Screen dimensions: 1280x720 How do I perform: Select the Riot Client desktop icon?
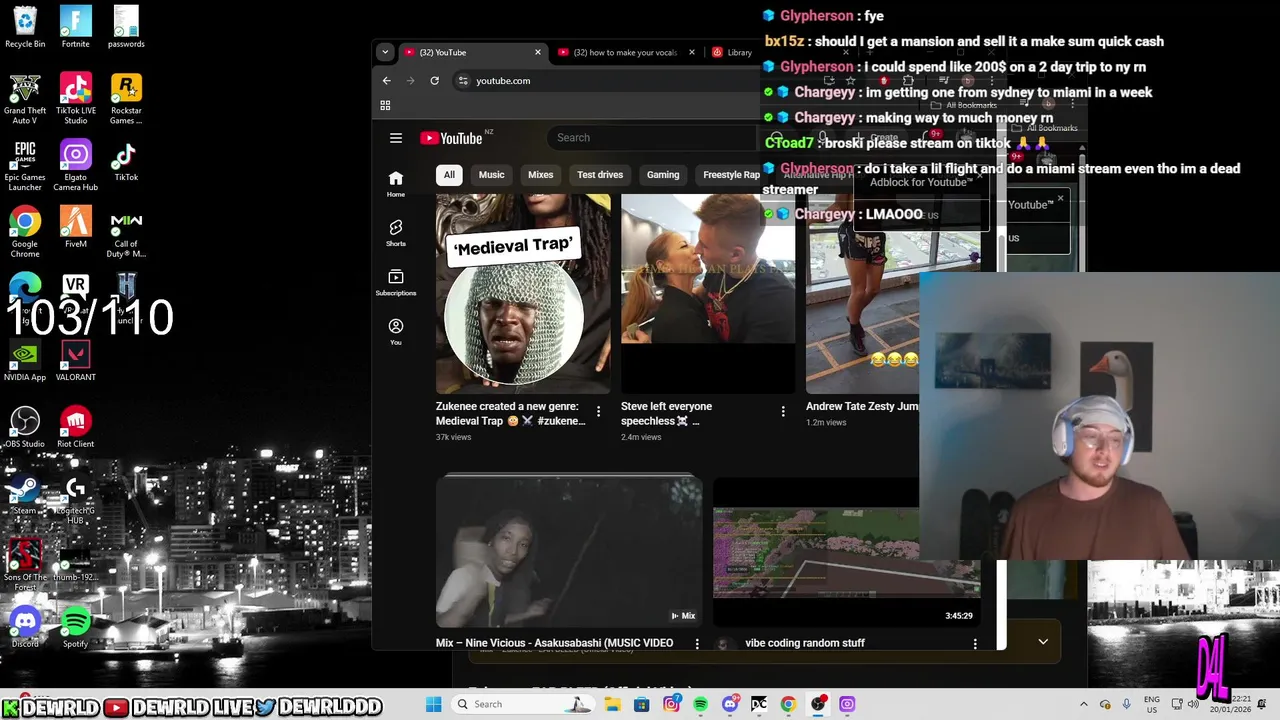(x=75, y=427)
